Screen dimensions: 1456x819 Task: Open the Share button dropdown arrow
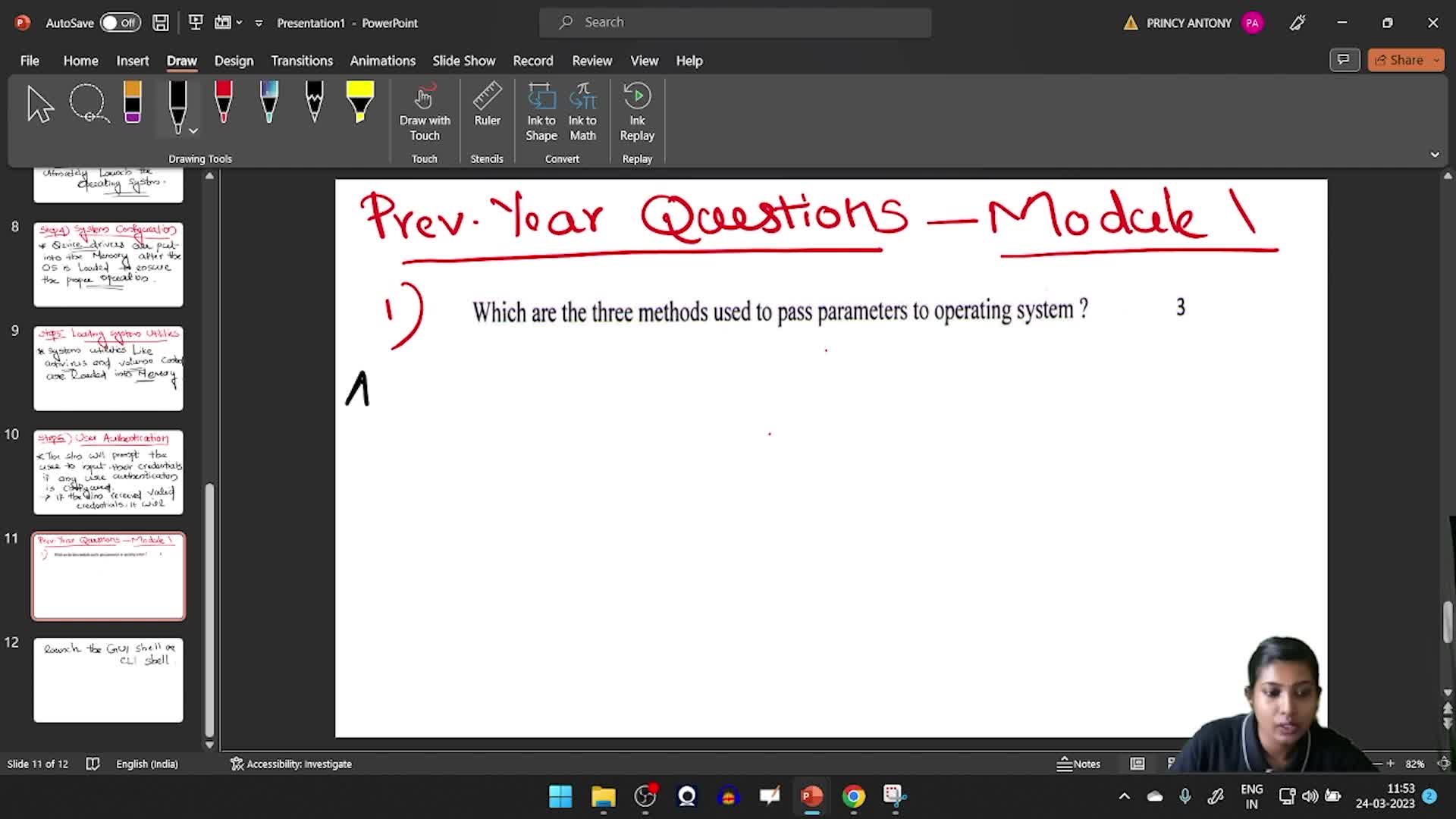pyautogui.click(x=1436, y=61)
